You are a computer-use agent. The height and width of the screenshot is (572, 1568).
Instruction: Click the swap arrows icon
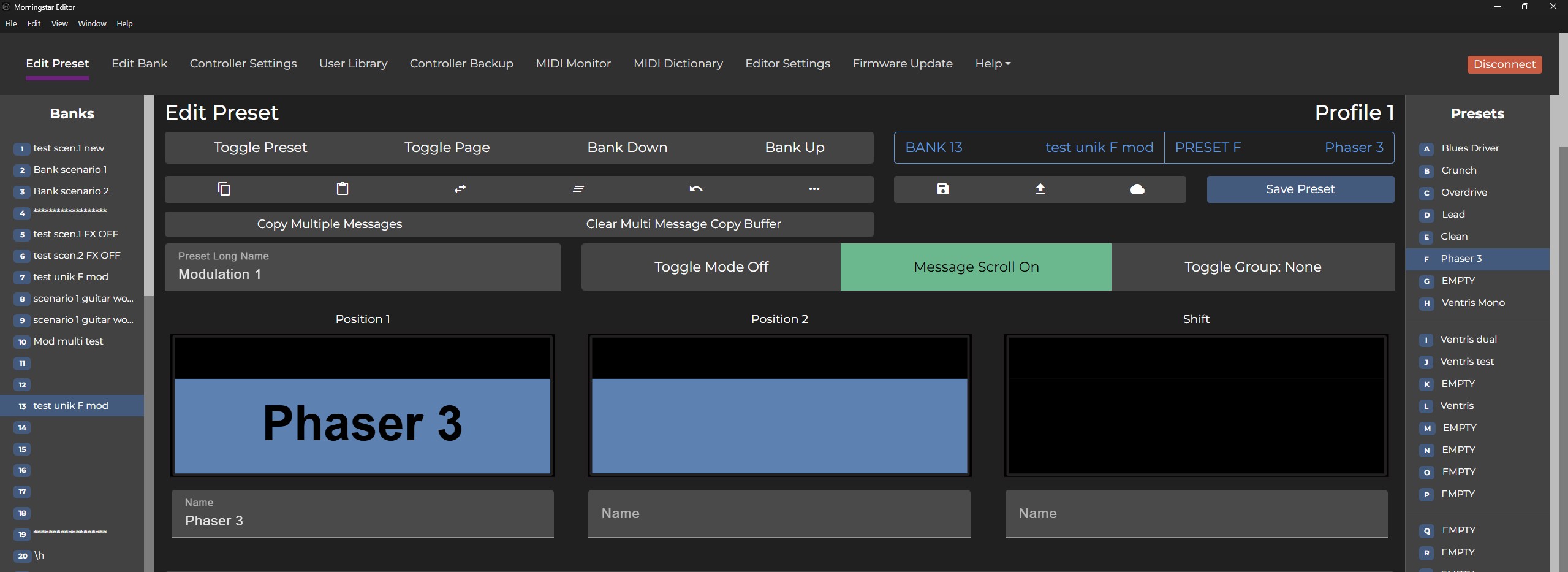coord(460,189)
